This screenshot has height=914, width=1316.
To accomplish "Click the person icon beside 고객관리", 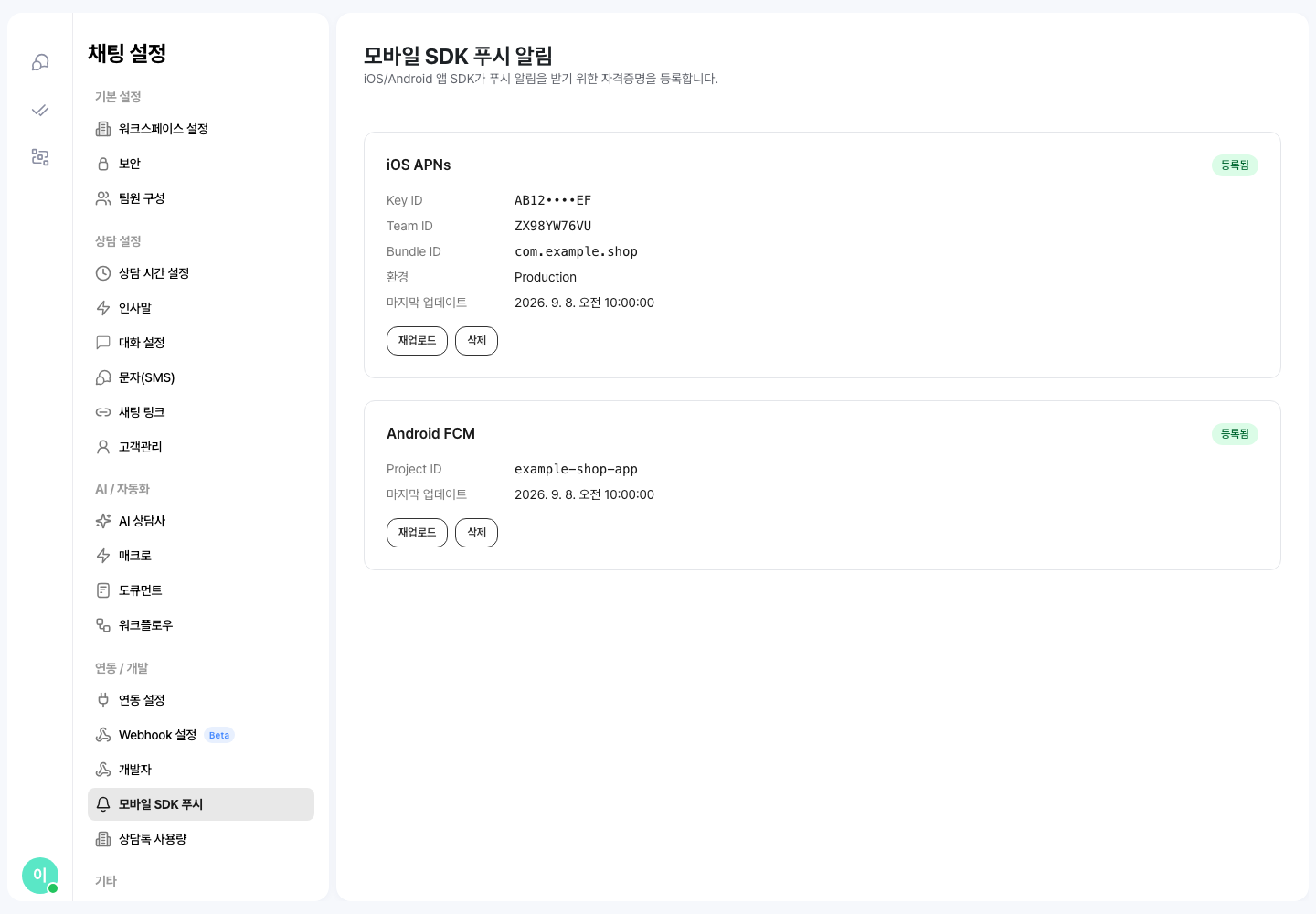I will click(103, 447).
